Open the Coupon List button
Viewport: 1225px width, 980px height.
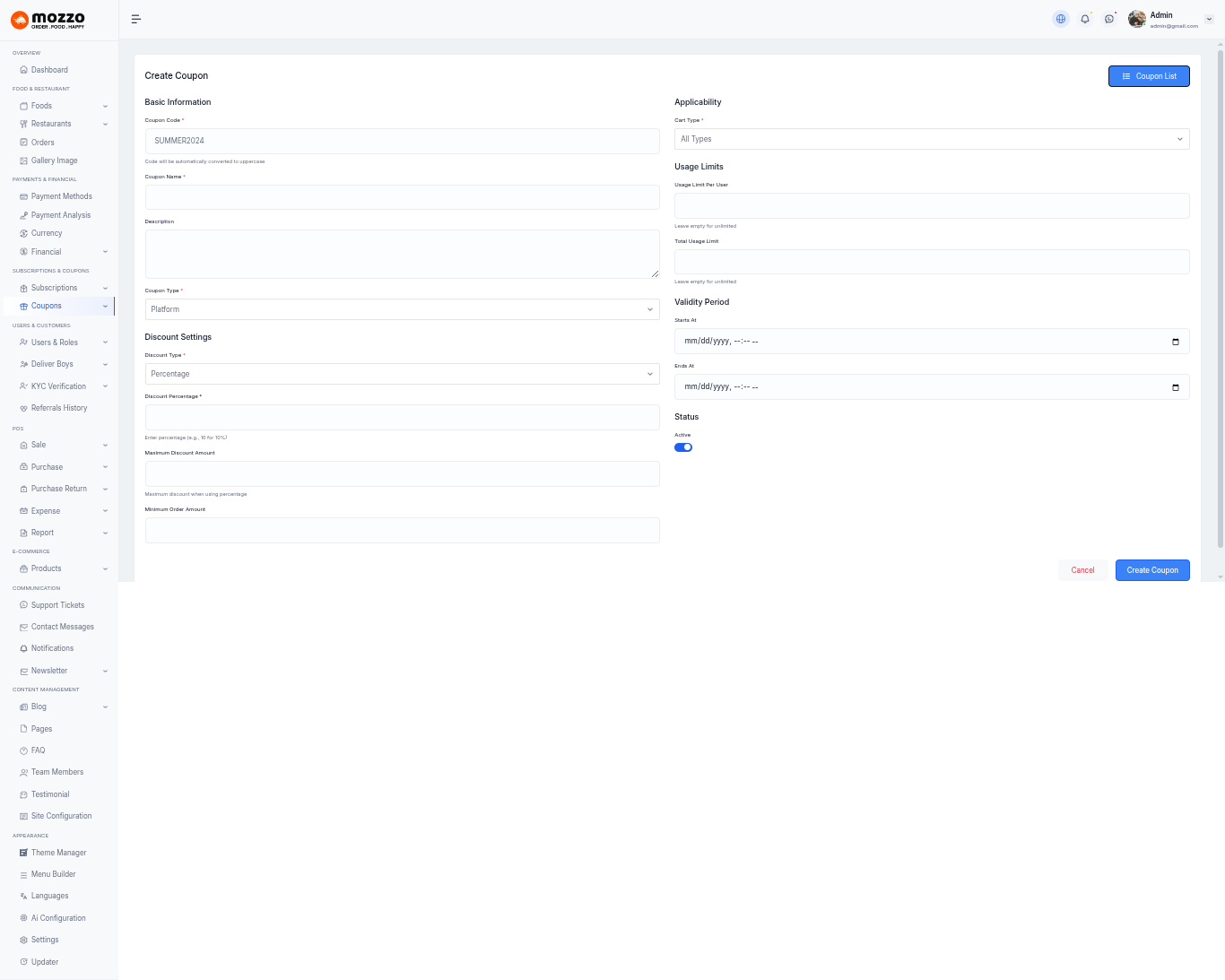tap(1148, 76)
